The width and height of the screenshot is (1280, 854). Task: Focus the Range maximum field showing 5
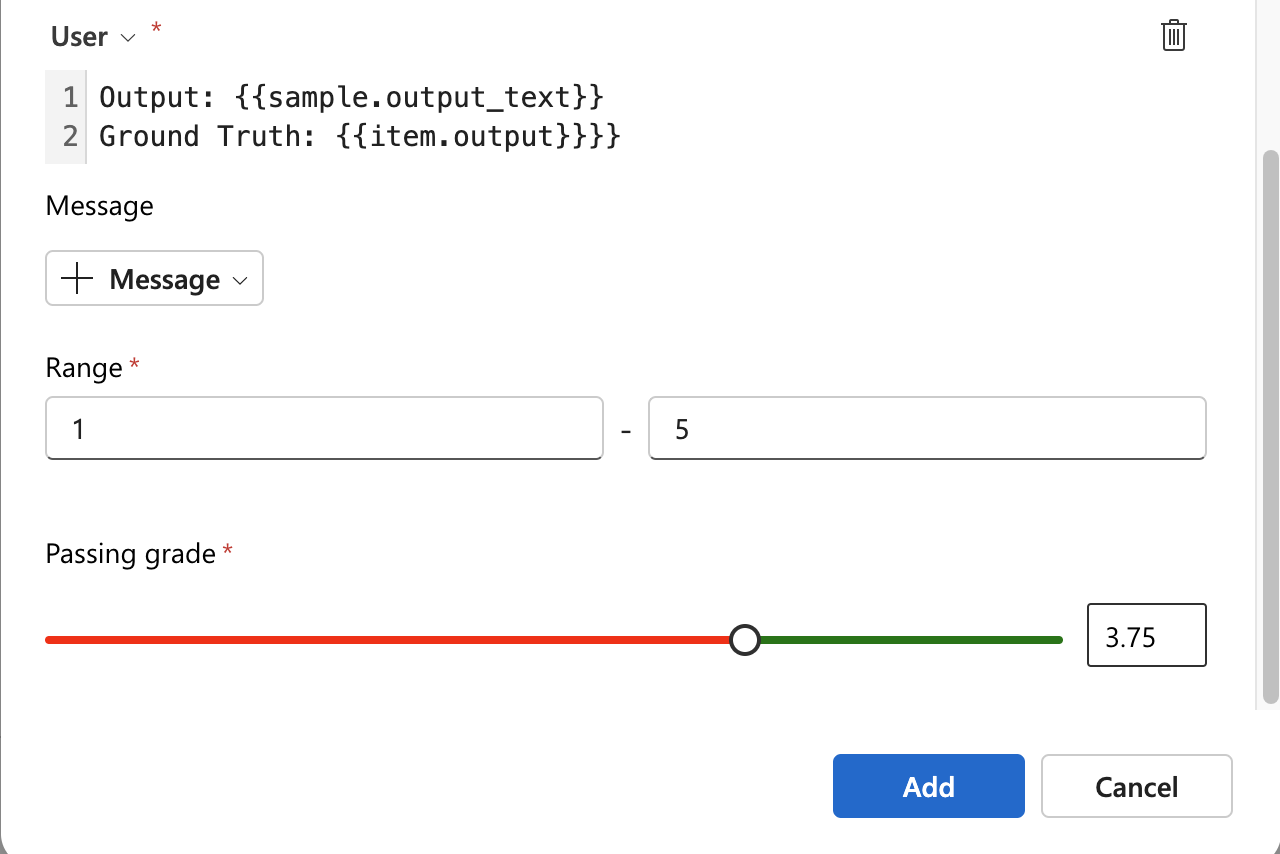click(927, 429)
